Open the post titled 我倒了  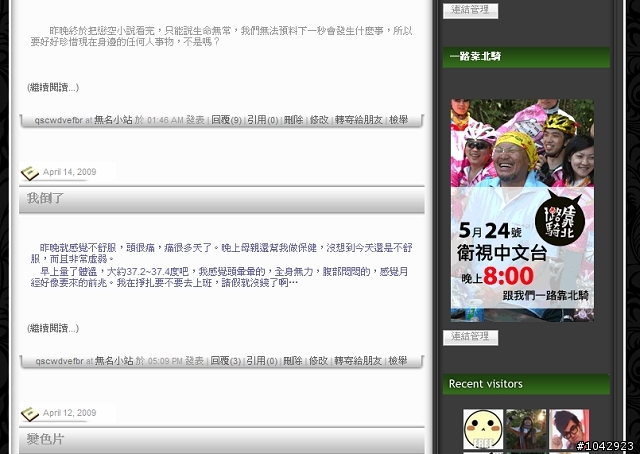[x=45, y=198]
